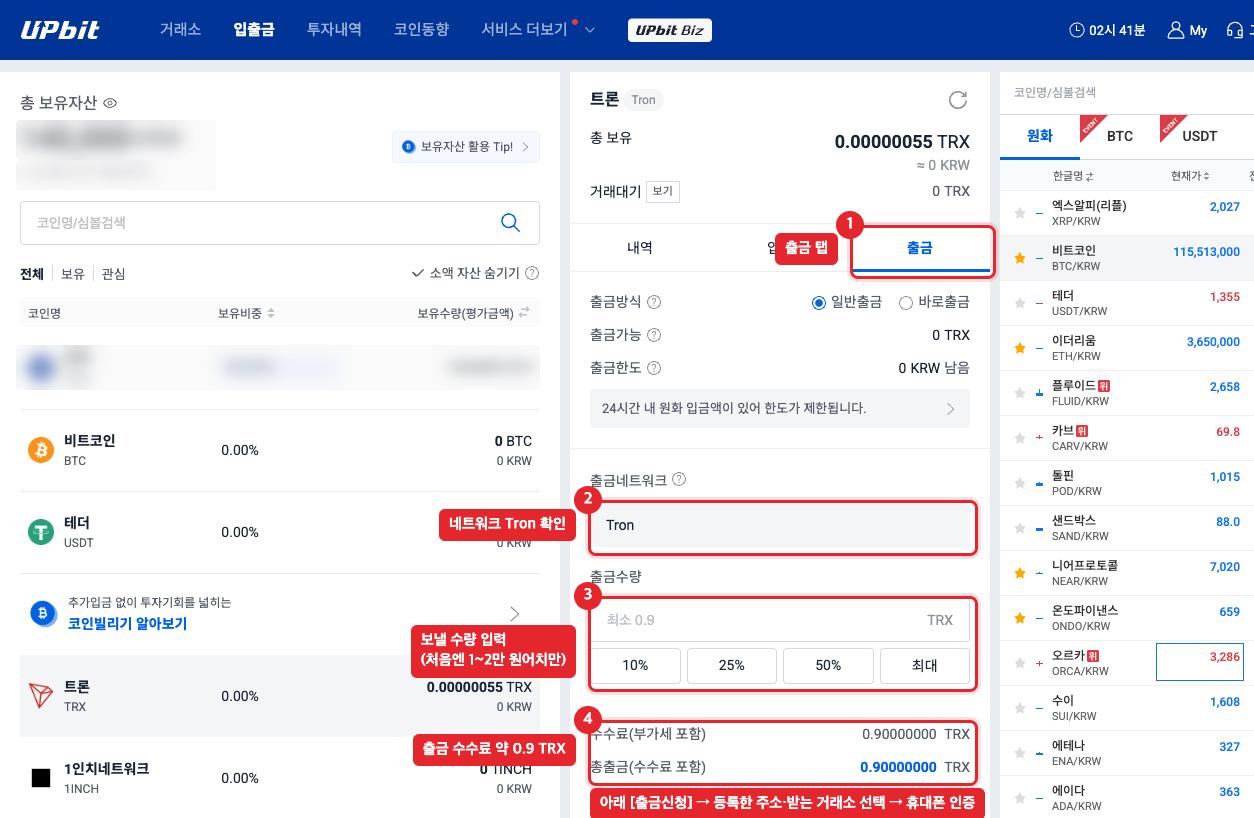Screen dimensions: 1254x818
Task: Select the 수이 SUI/KRW row
Action: coord(1127,708)
